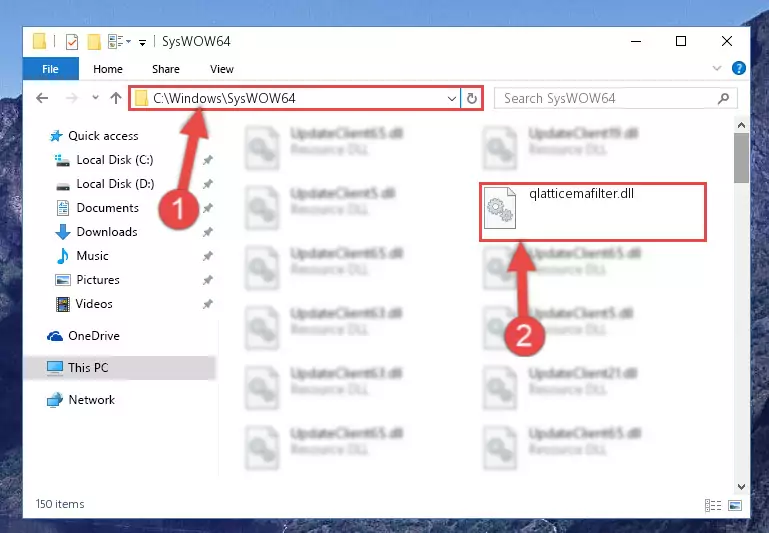Click the folder icon in the address bar
The image size is (769, 533).
click(x=142, y=99)
